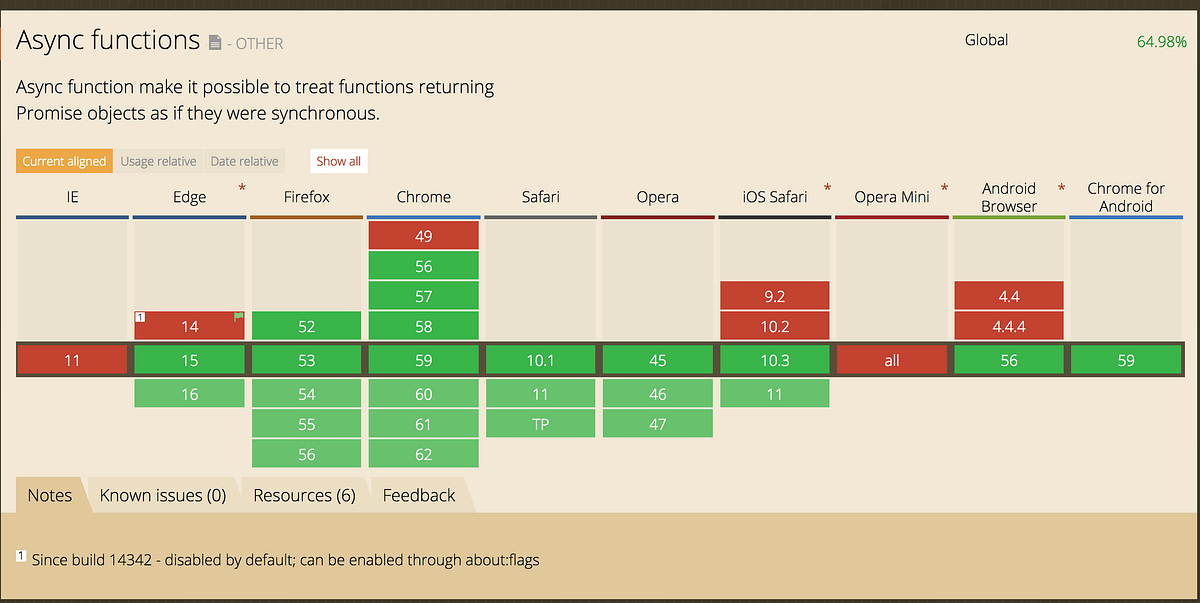Click the asterisk next to the Edge header

point(241,187)
